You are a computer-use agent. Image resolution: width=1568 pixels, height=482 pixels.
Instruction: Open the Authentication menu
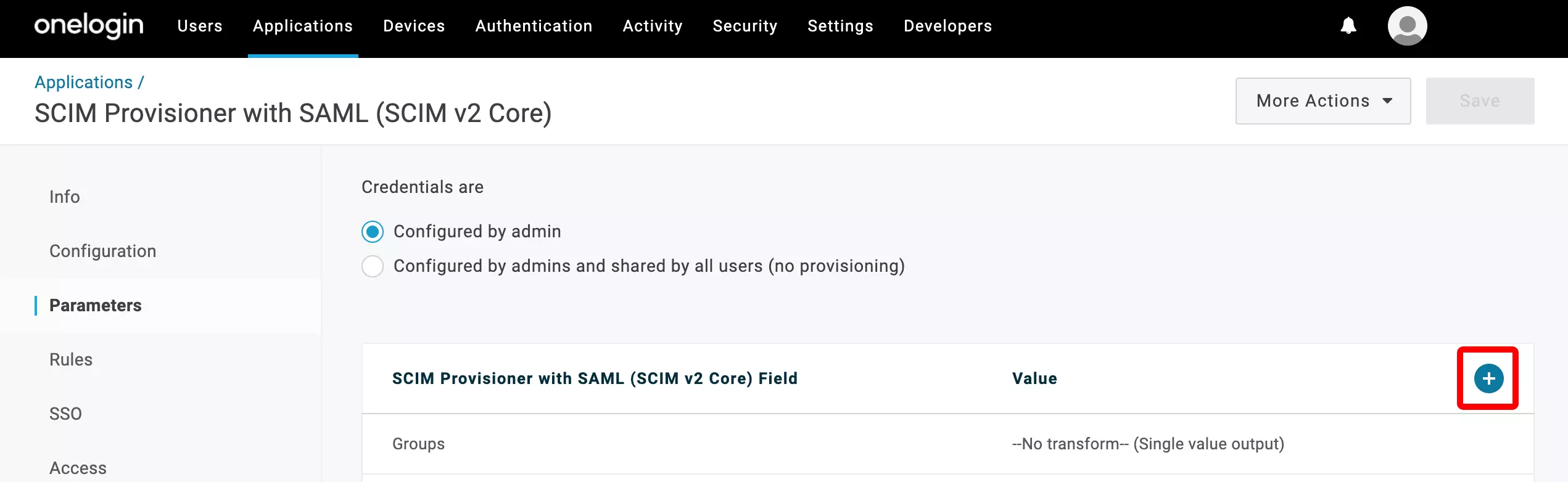click(534, 26)
